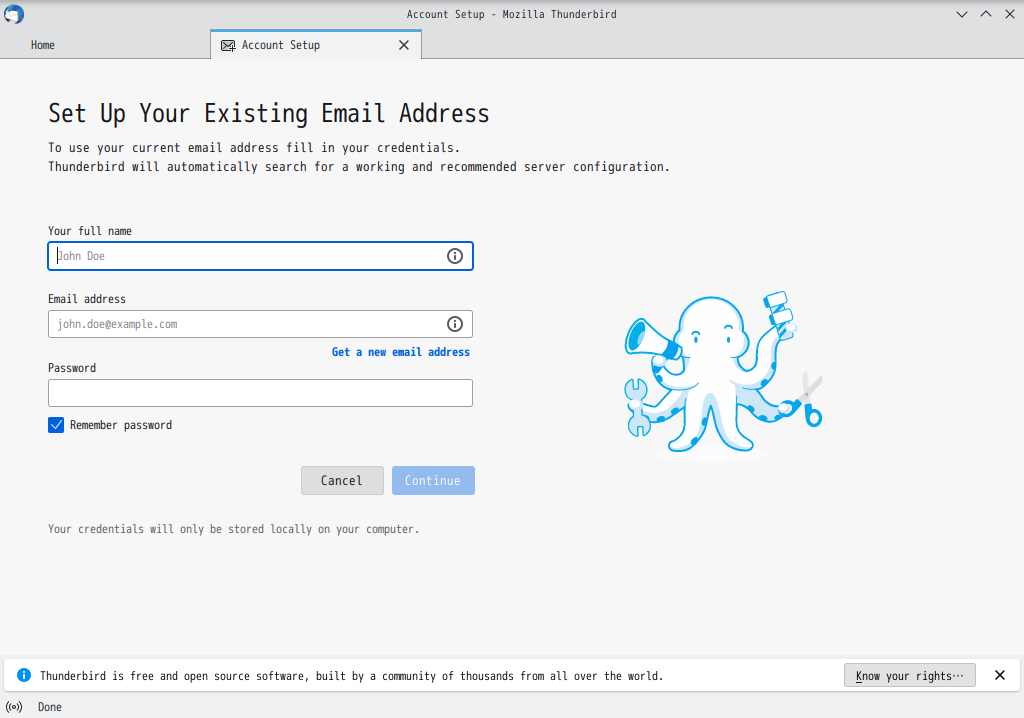Close the Thunderbird window

[x=1010, y=14]
